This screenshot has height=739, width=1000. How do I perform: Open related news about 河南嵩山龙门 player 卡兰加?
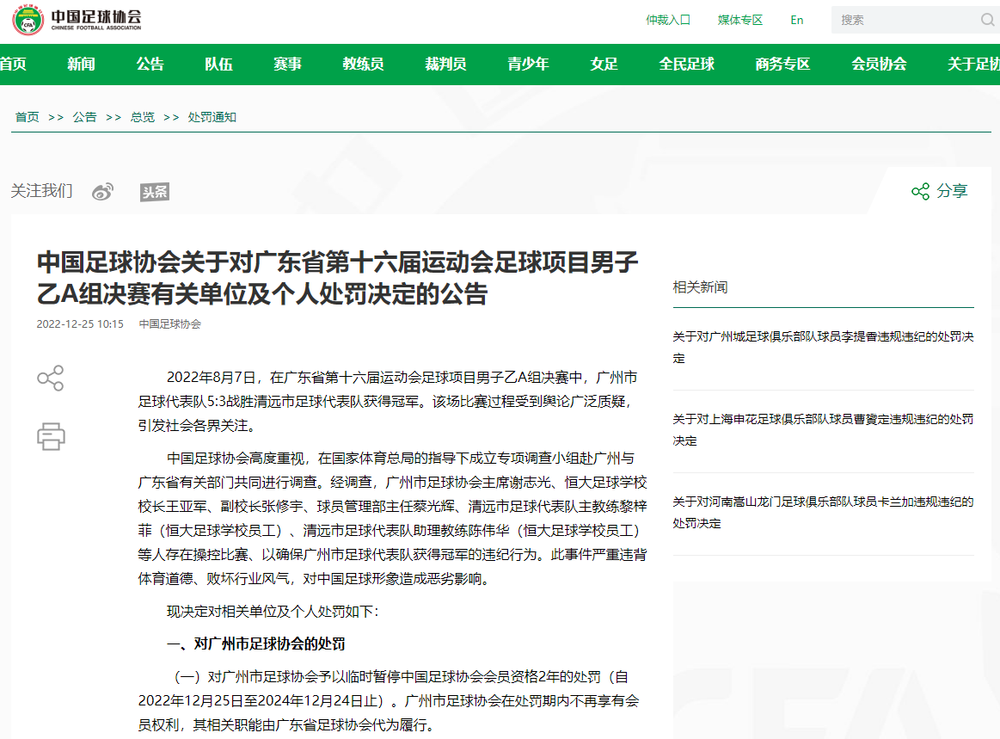pos(823,513)
